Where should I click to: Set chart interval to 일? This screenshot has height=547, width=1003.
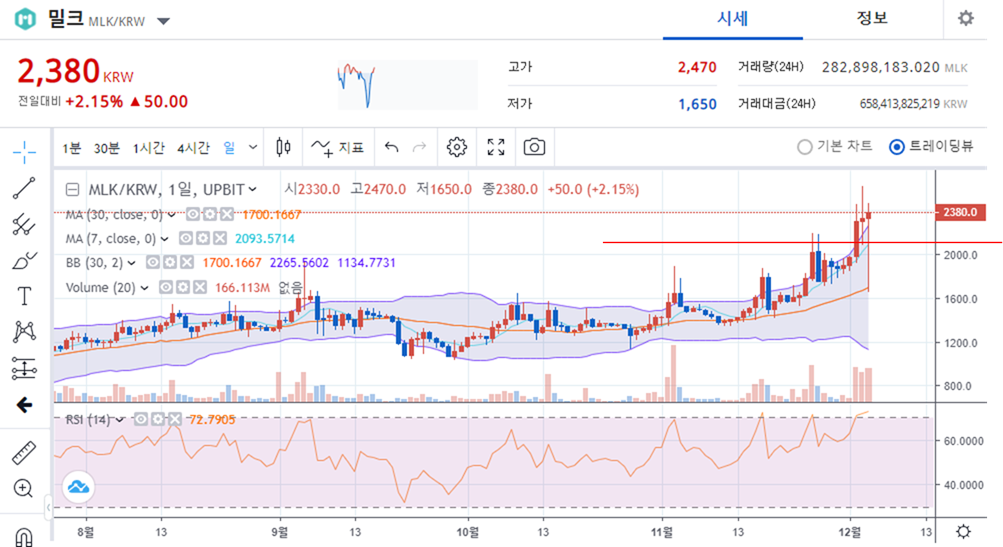(x=229, y=148)
